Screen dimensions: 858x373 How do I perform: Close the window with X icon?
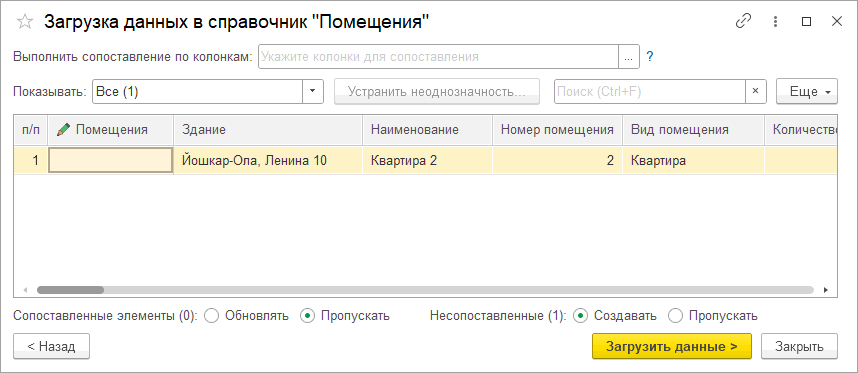point(837,21)
